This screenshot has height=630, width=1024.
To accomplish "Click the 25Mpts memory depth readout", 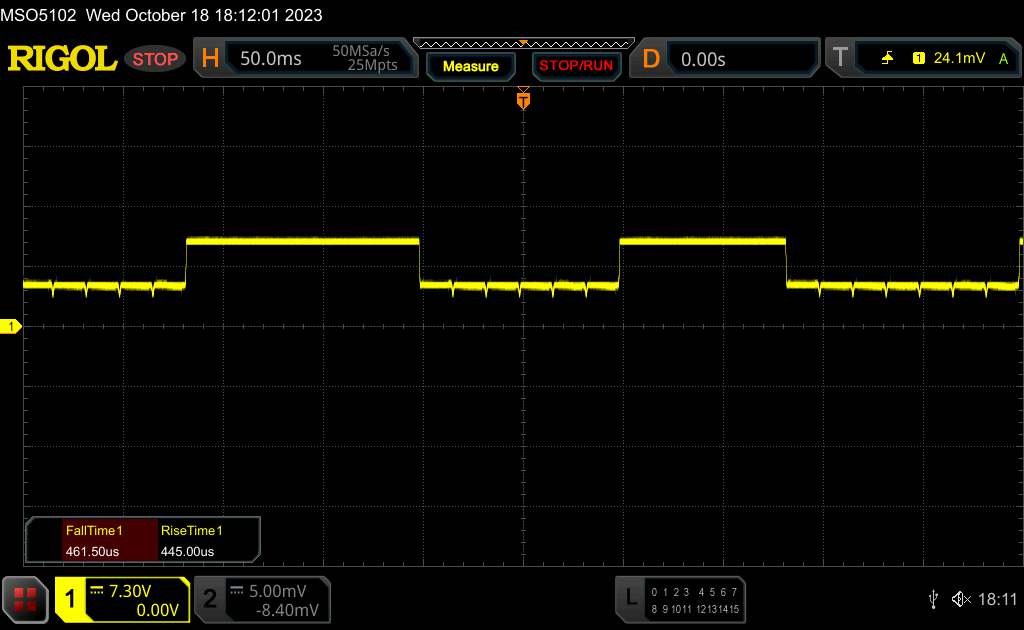I will (372, 65).
